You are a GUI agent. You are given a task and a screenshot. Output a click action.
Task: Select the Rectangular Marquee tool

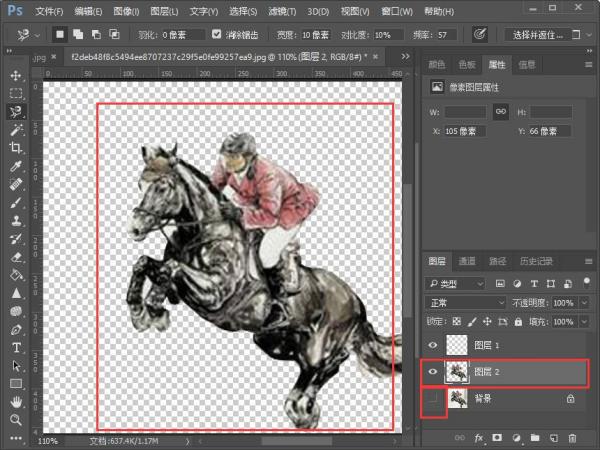coord(16,93)
